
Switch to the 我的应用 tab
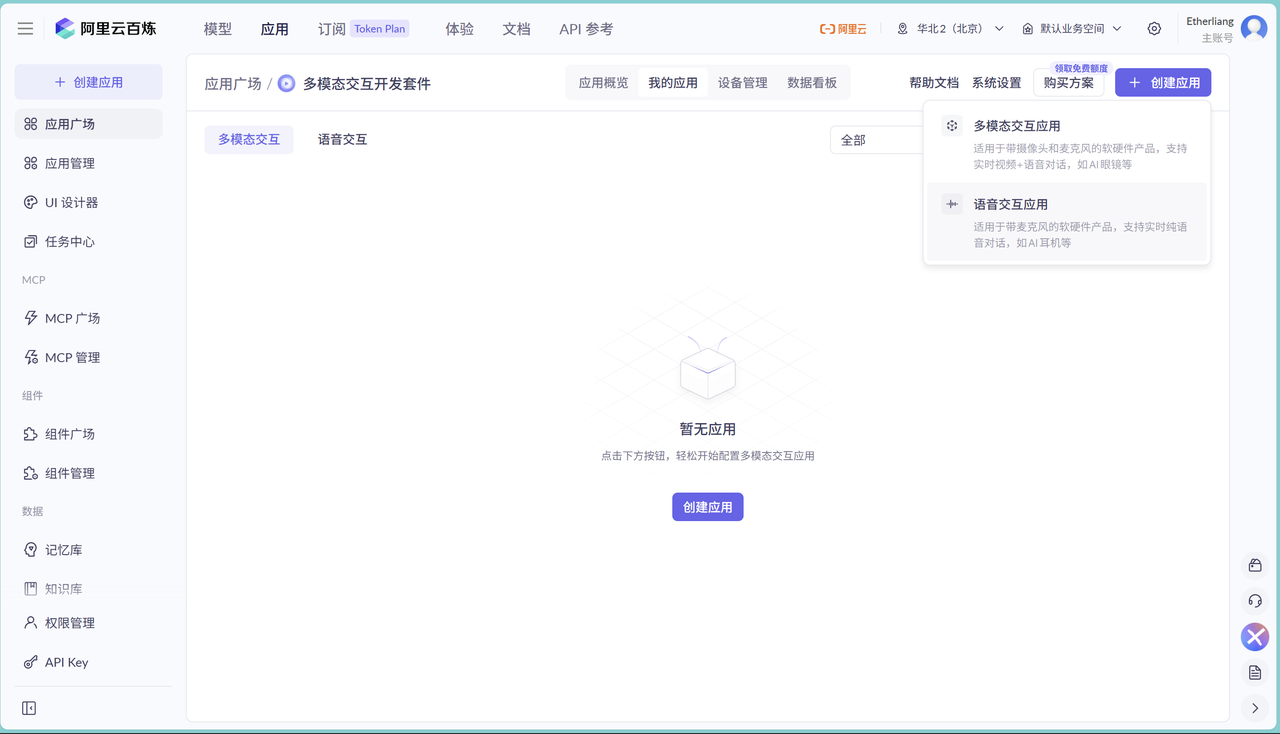click(x=673, y=83)
